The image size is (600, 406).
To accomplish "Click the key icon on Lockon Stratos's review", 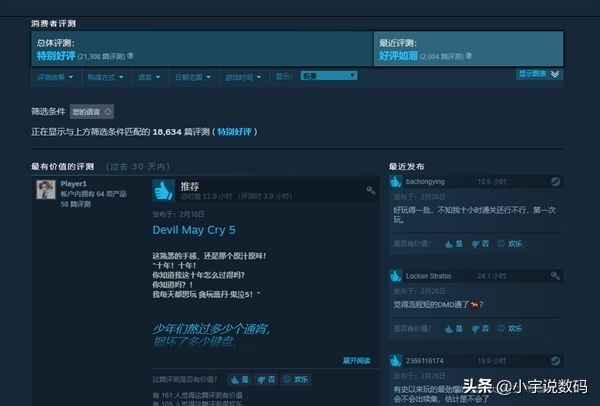I will tap(555, 276).
